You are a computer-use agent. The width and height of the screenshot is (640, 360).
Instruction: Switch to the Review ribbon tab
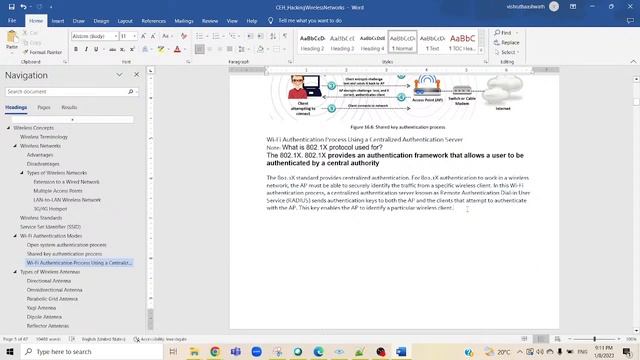pos(210,21)
